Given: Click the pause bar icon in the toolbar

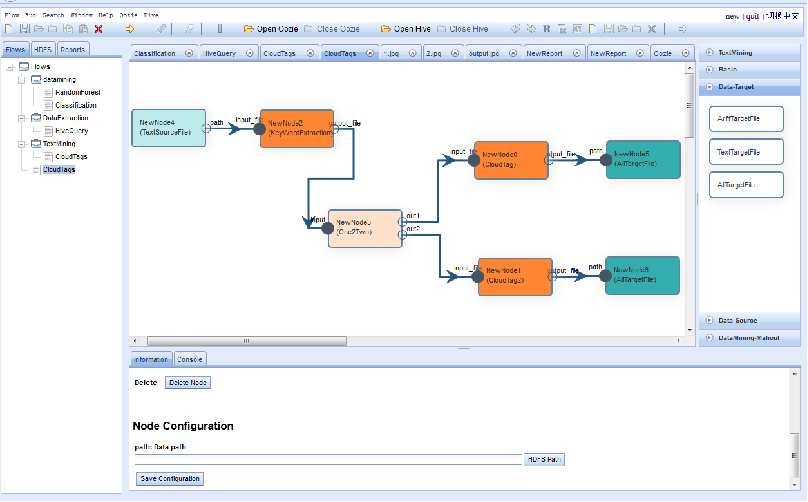Looking at the screenshot, I should click(x=220, y=29).
